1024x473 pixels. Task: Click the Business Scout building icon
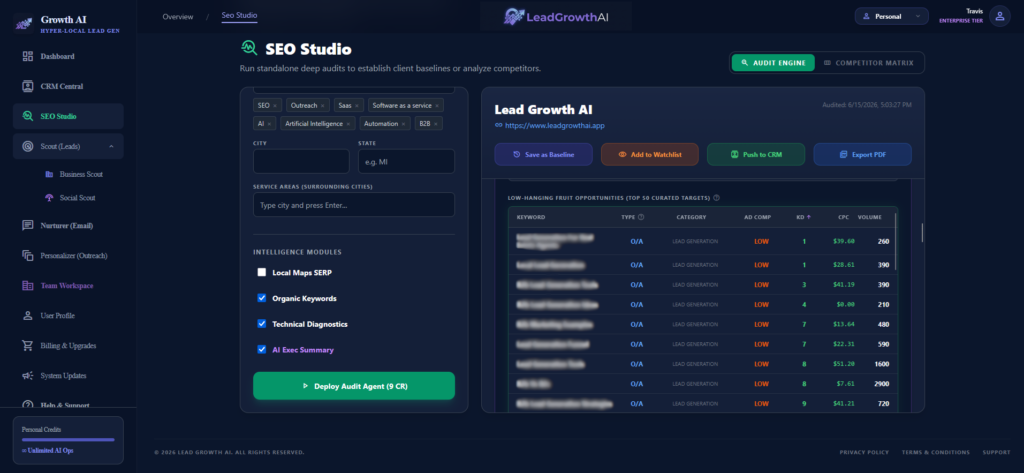tap(49, 174)
